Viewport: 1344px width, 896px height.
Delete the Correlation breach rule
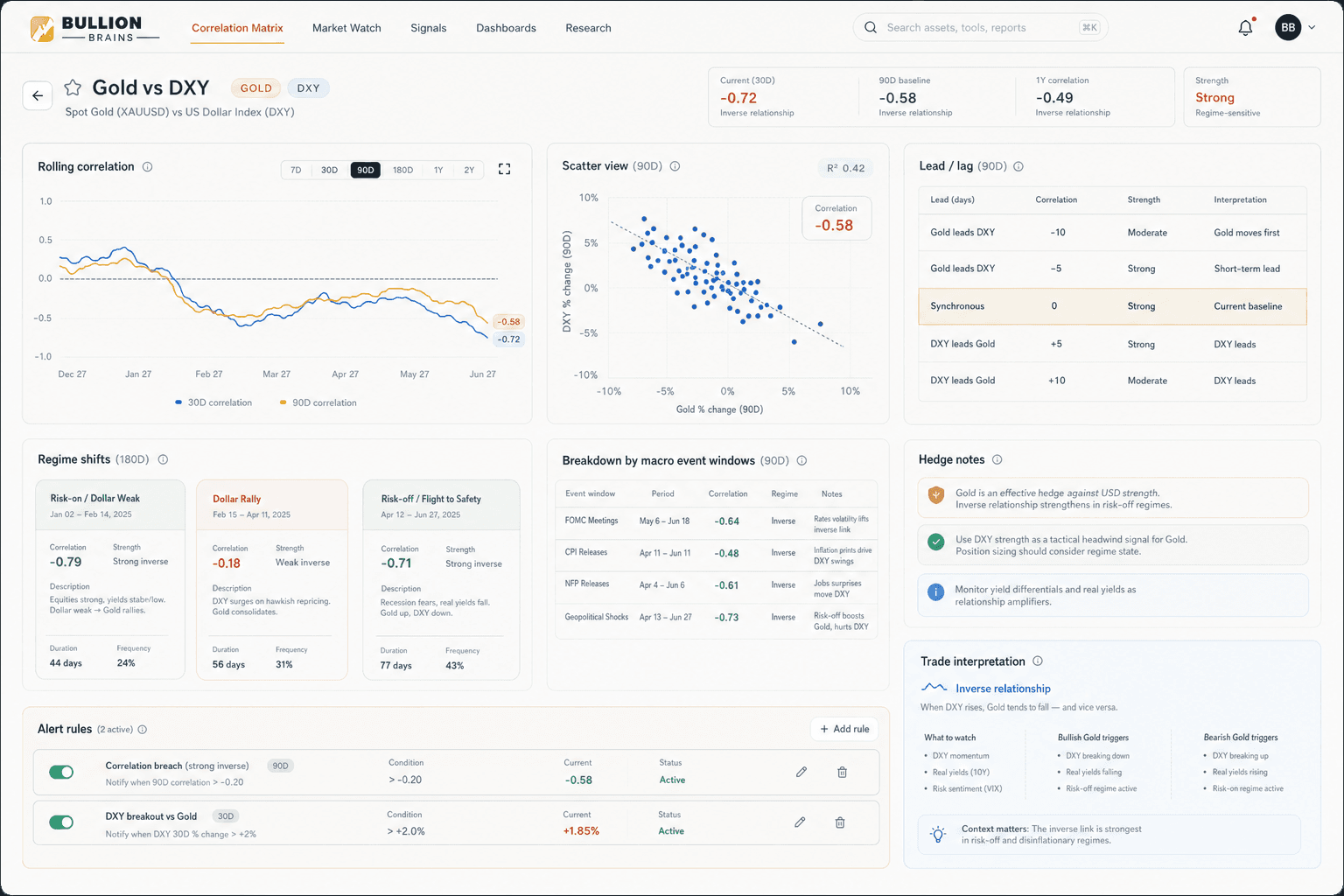842,772
